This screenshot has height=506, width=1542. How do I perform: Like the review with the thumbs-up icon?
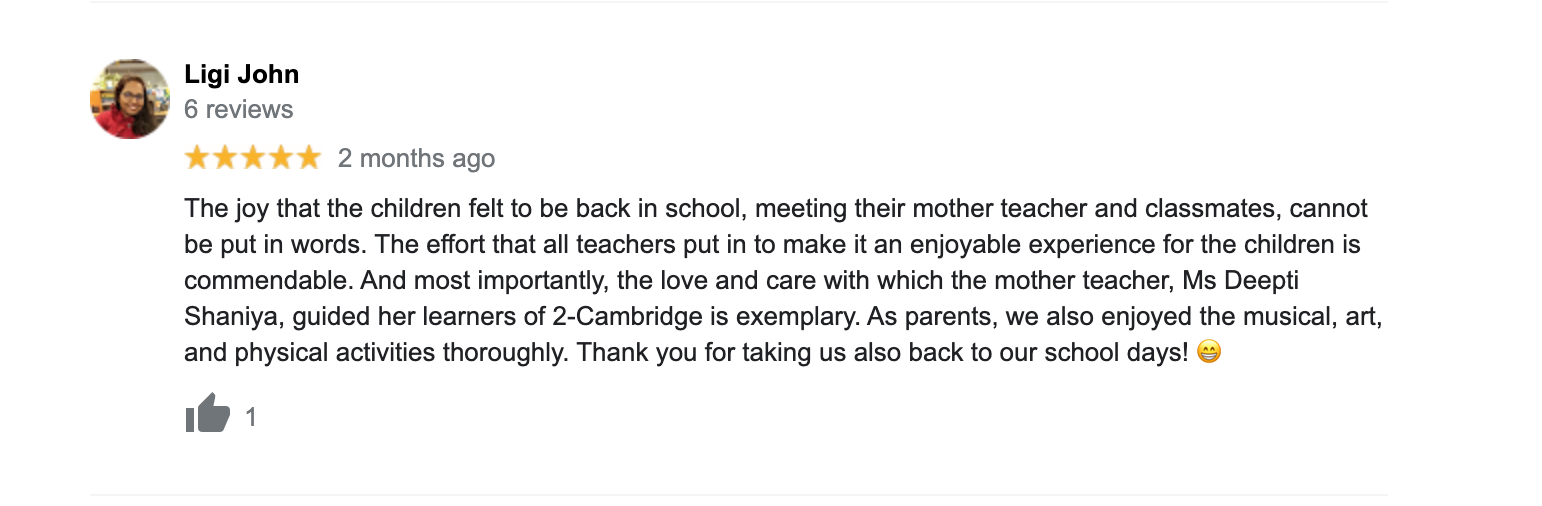[208, 414]
